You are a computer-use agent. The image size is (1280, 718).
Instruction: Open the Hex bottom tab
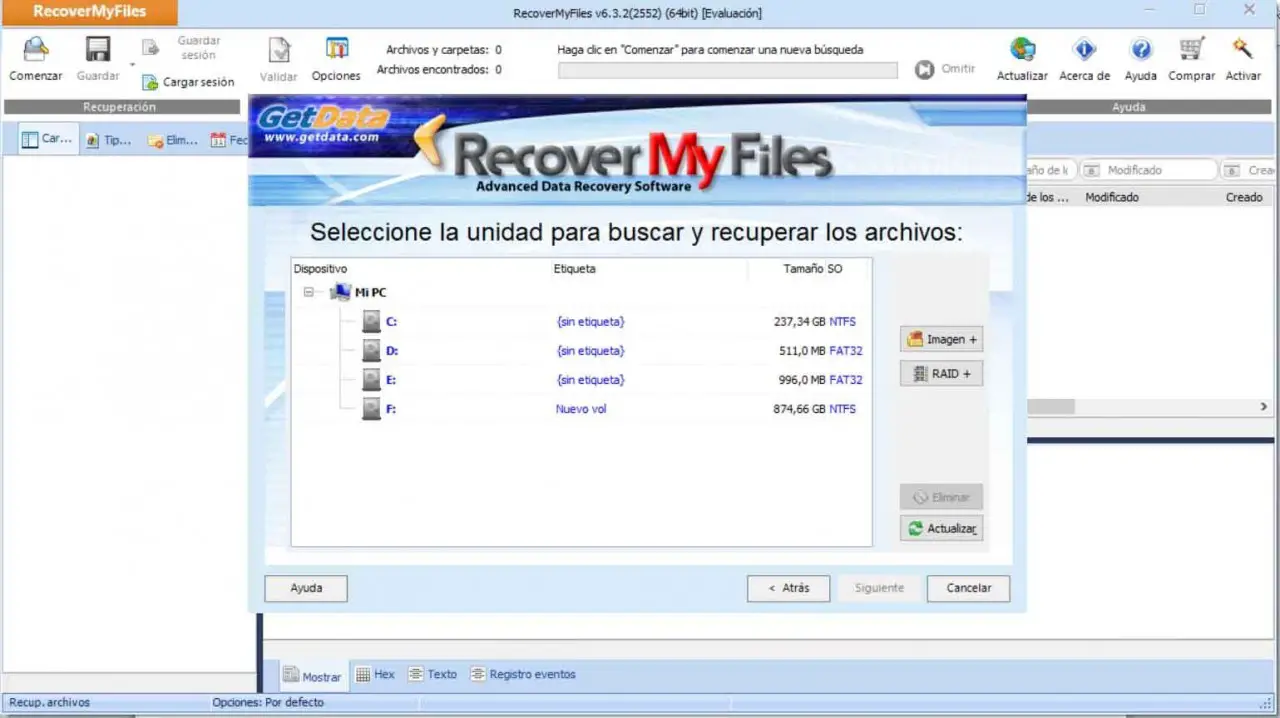pos(375,674)
